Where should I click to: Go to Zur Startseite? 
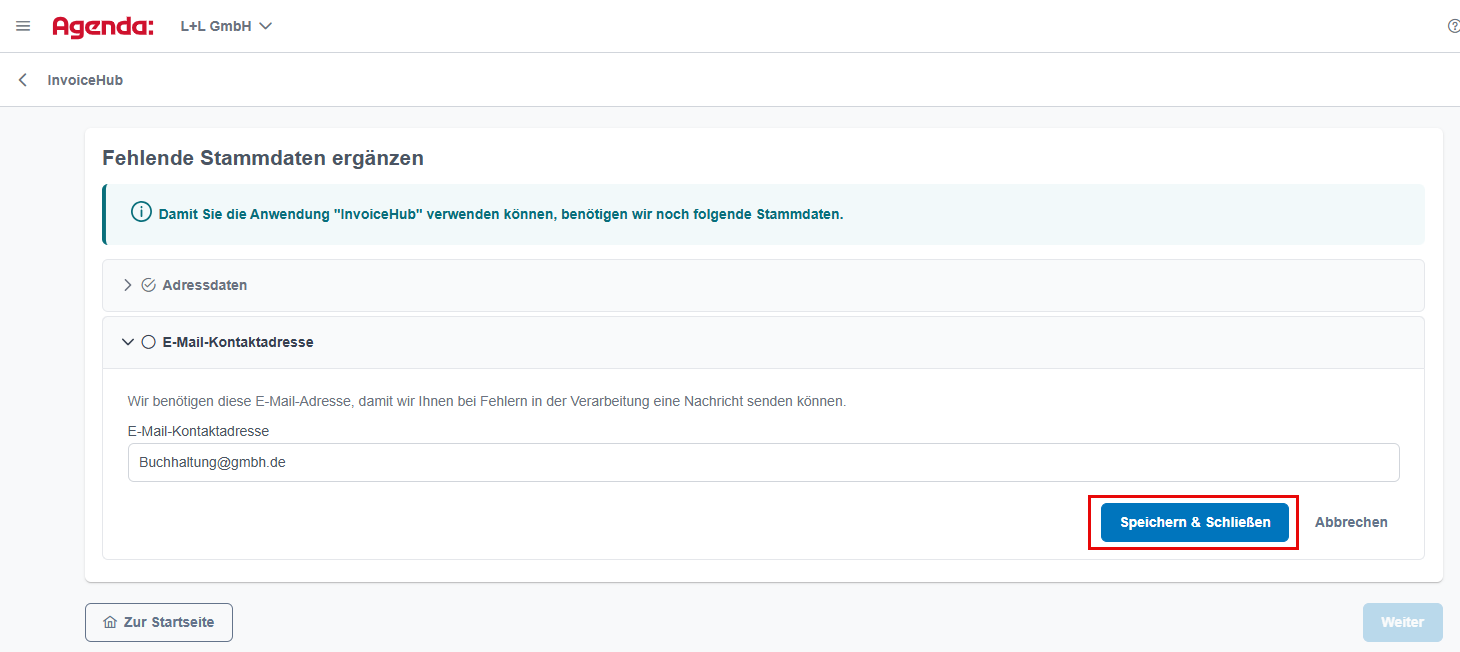159,622
